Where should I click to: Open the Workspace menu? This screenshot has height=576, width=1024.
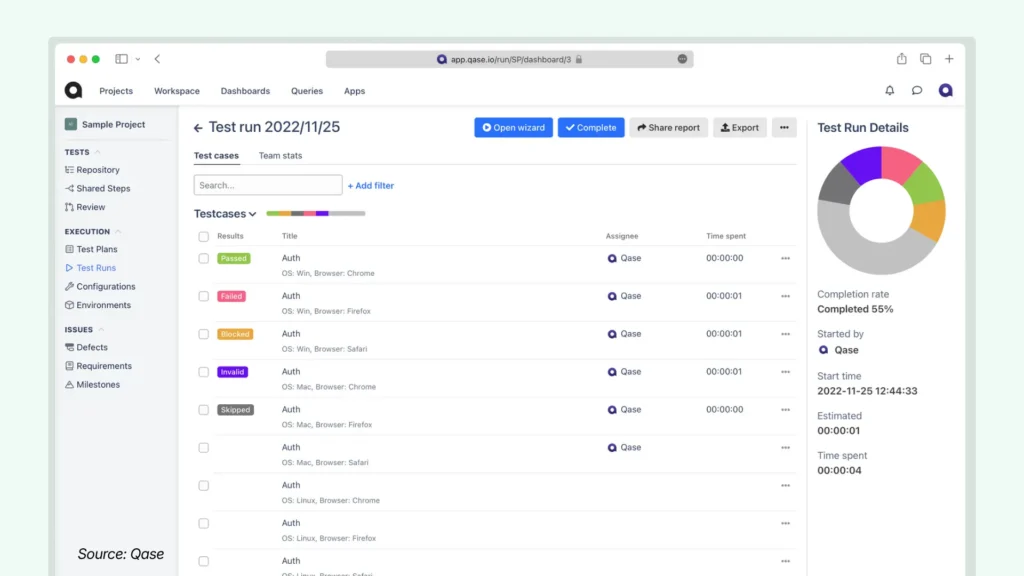(x=177, y=91)
